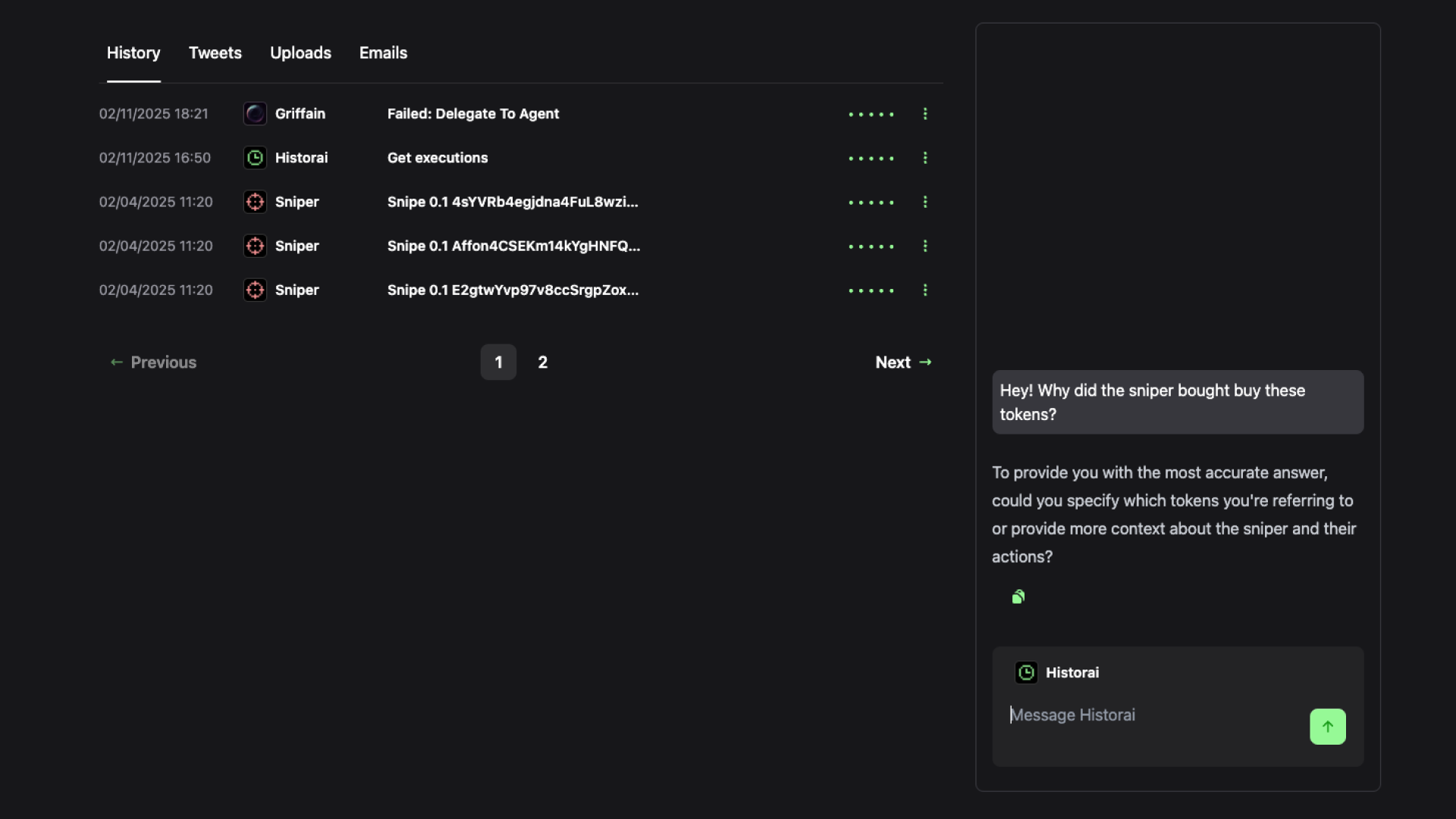Click Sniper crosshair icon for Affon4CSEKm14kYgHNFQ snipe

point(255,246)
